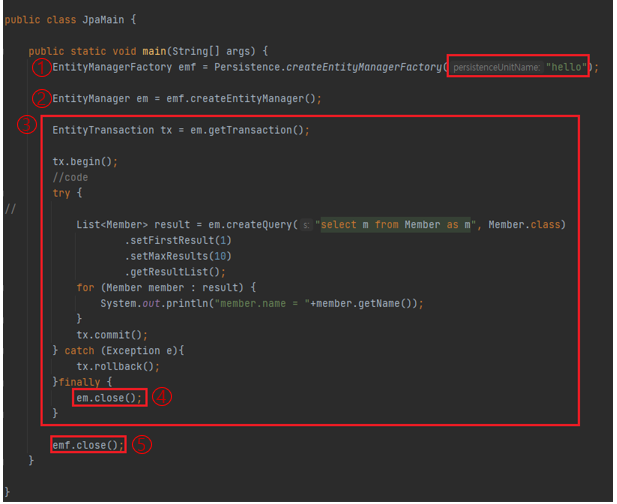
Task: Click em.getTransaction() call
Action: (247, 130)
